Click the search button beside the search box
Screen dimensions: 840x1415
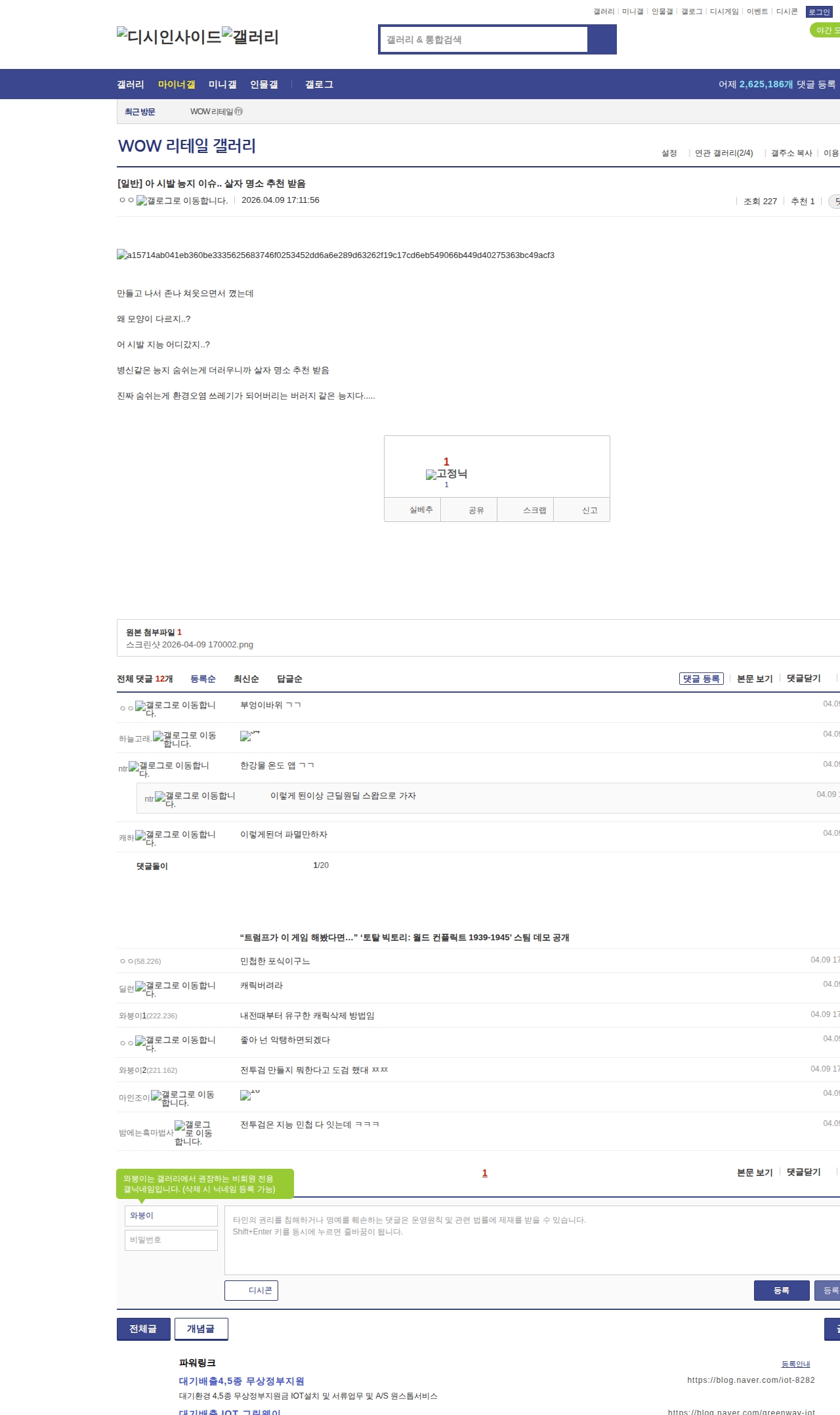[x=602, y=39]
